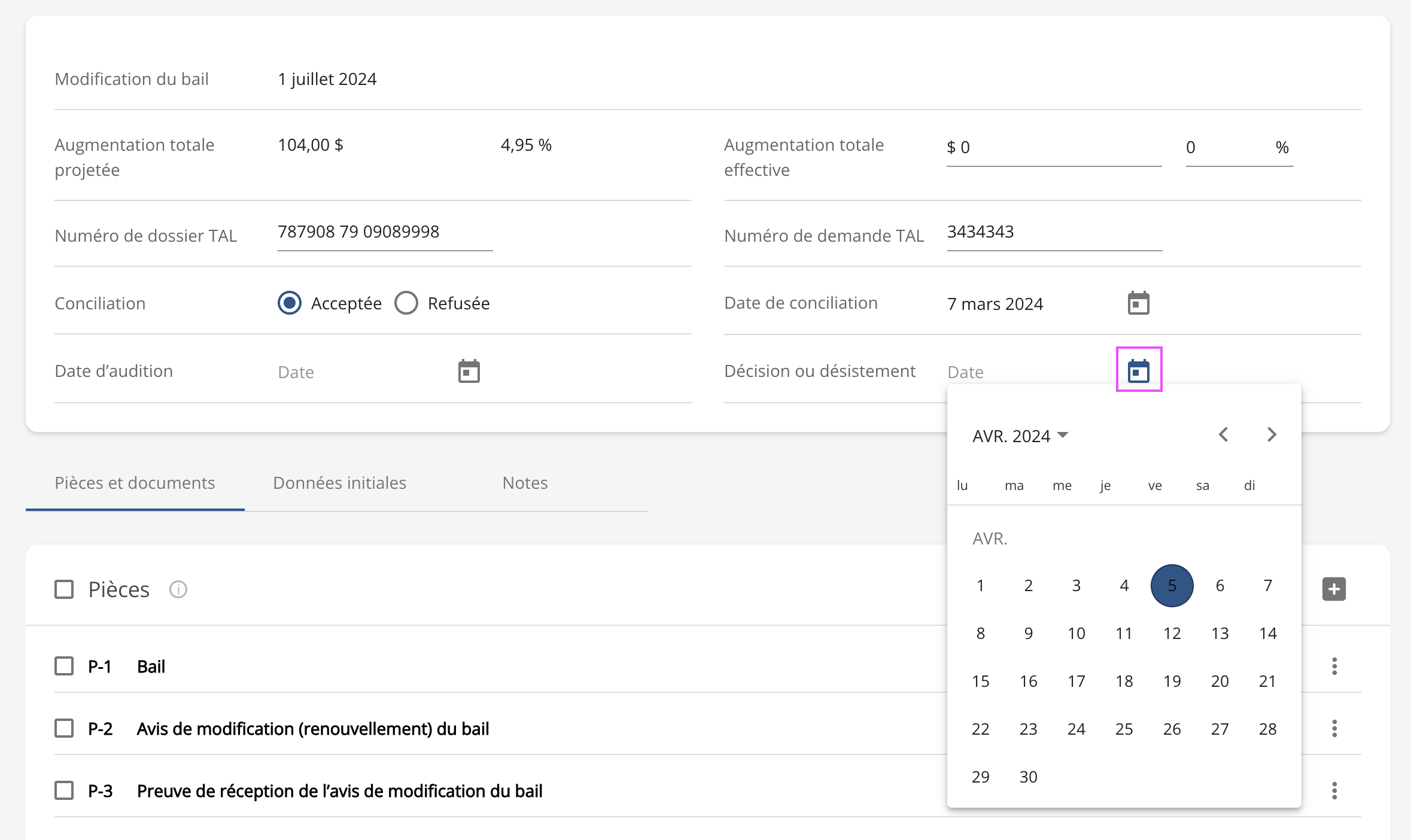Click the info icon next to Pièces
The image size is (1411, 840).
click(178, 589)
